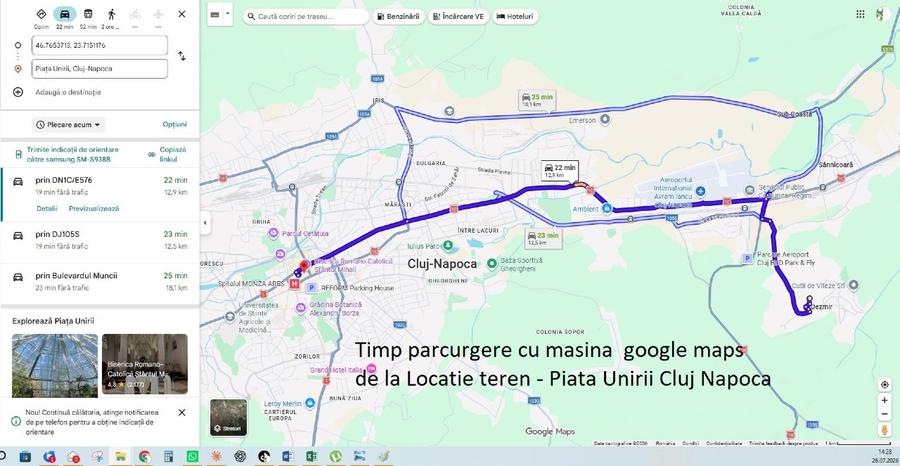
Task: Dismiss the Continuă călătoria notification
Action: point(181,413)
